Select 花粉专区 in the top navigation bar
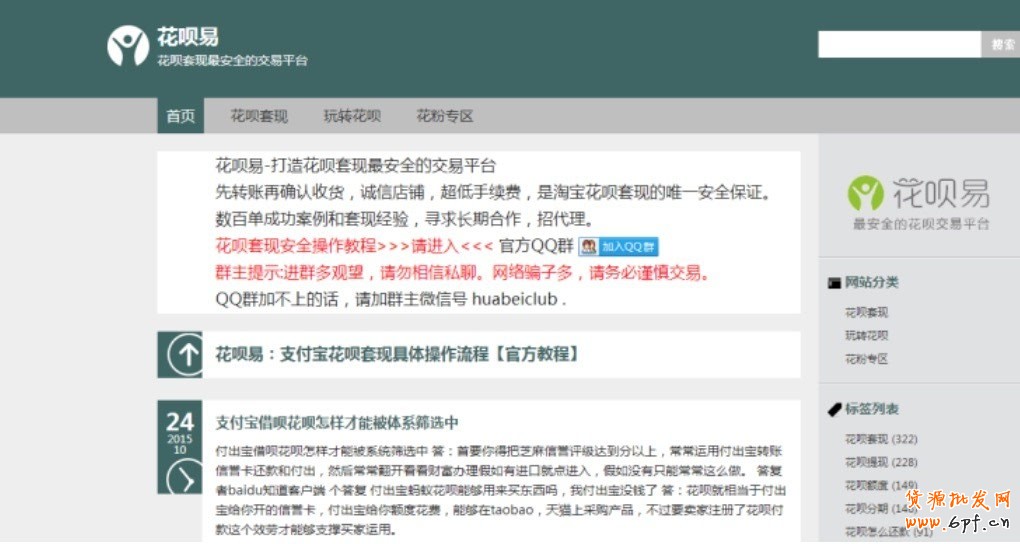The image size is (1020, 544). [445, 116]
